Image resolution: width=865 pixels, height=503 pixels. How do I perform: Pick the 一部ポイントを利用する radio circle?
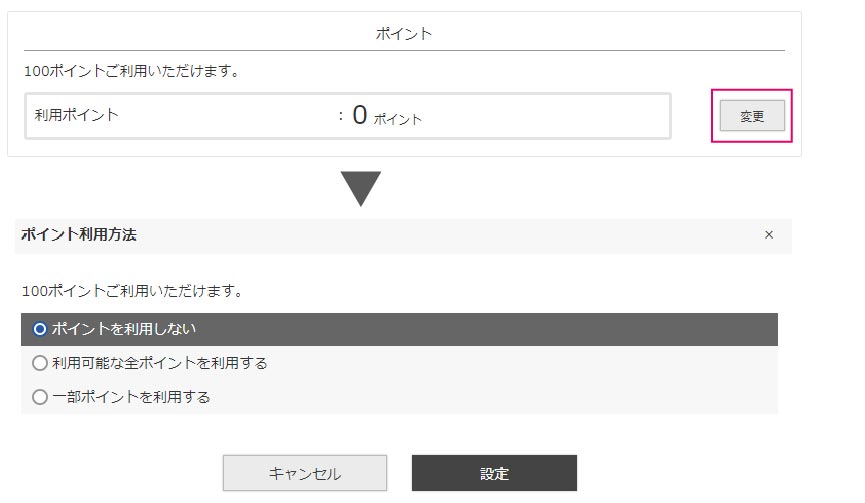pos(40,397)
